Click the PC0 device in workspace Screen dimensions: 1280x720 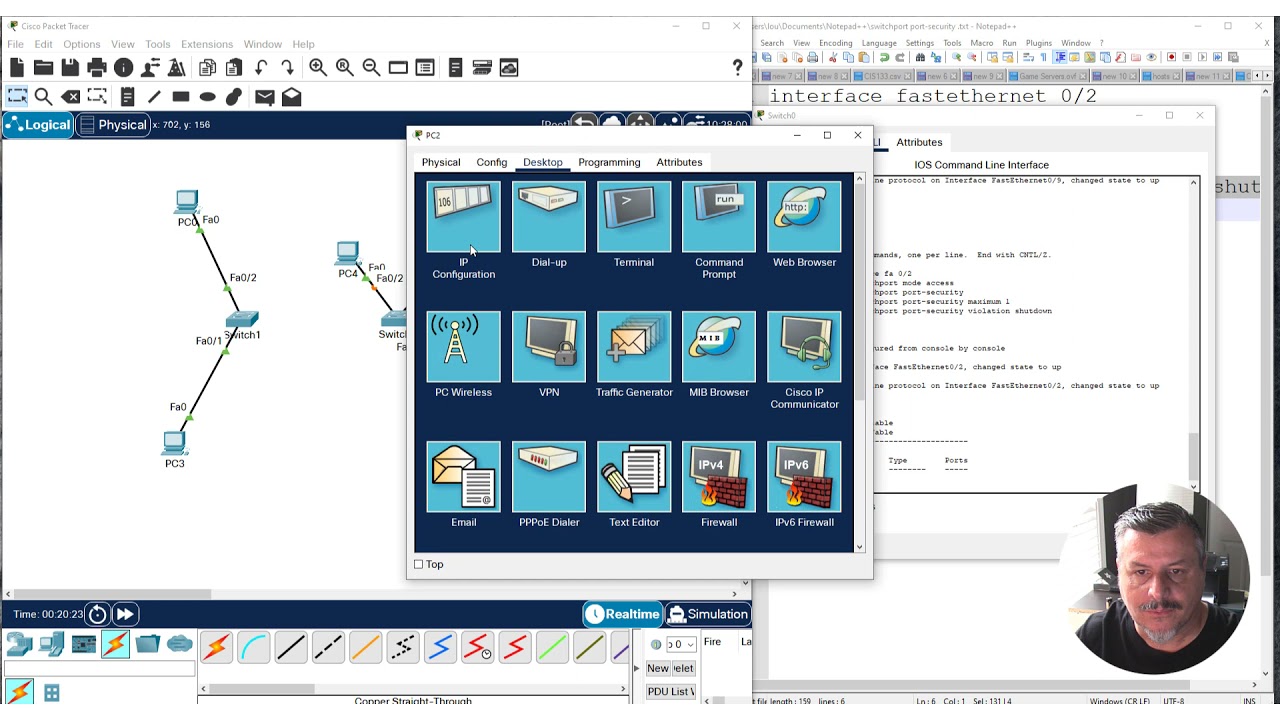click(187, 203)
